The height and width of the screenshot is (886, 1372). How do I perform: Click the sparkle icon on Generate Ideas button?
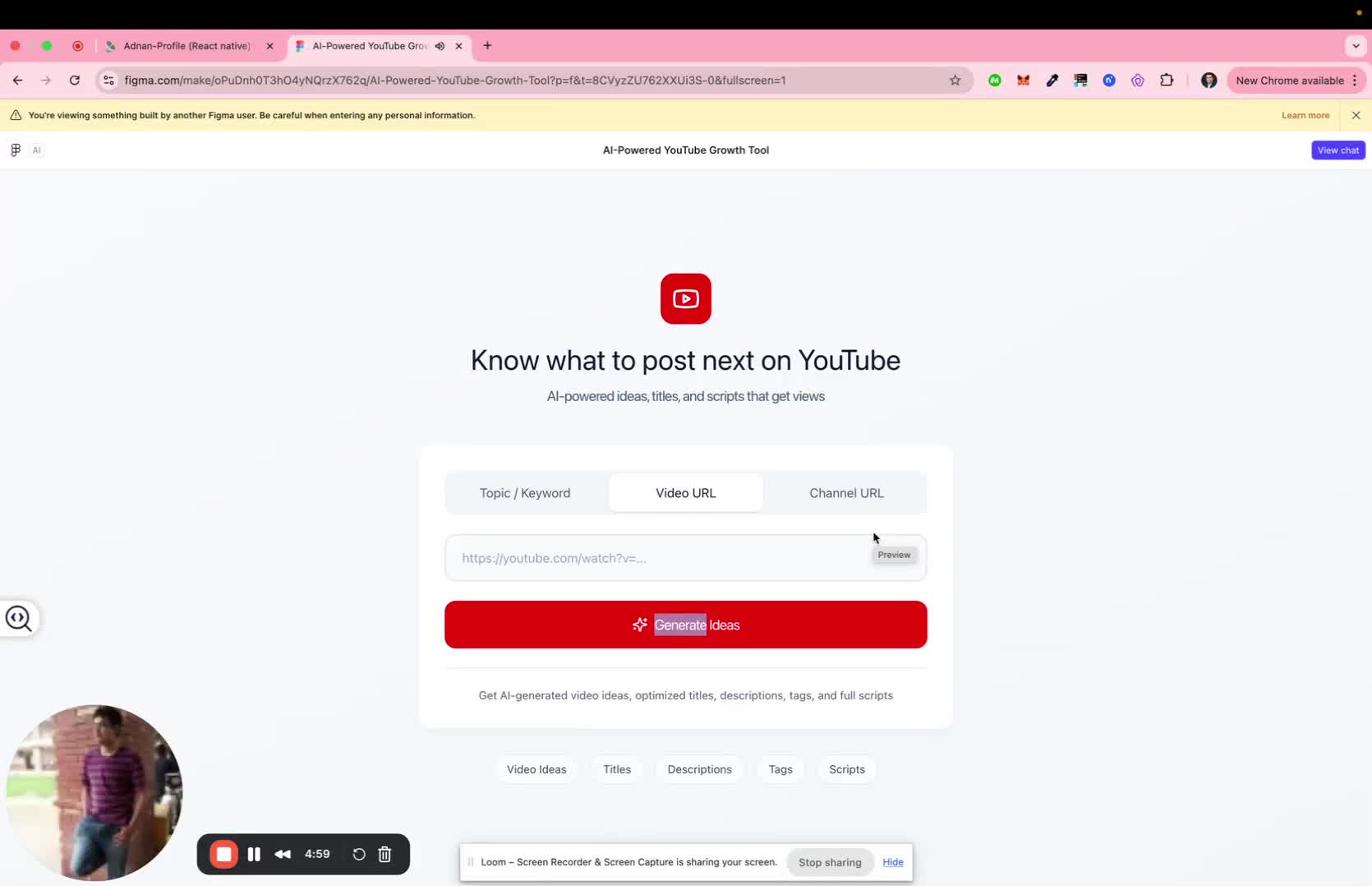pyautogui.click(x=639, y=625)
